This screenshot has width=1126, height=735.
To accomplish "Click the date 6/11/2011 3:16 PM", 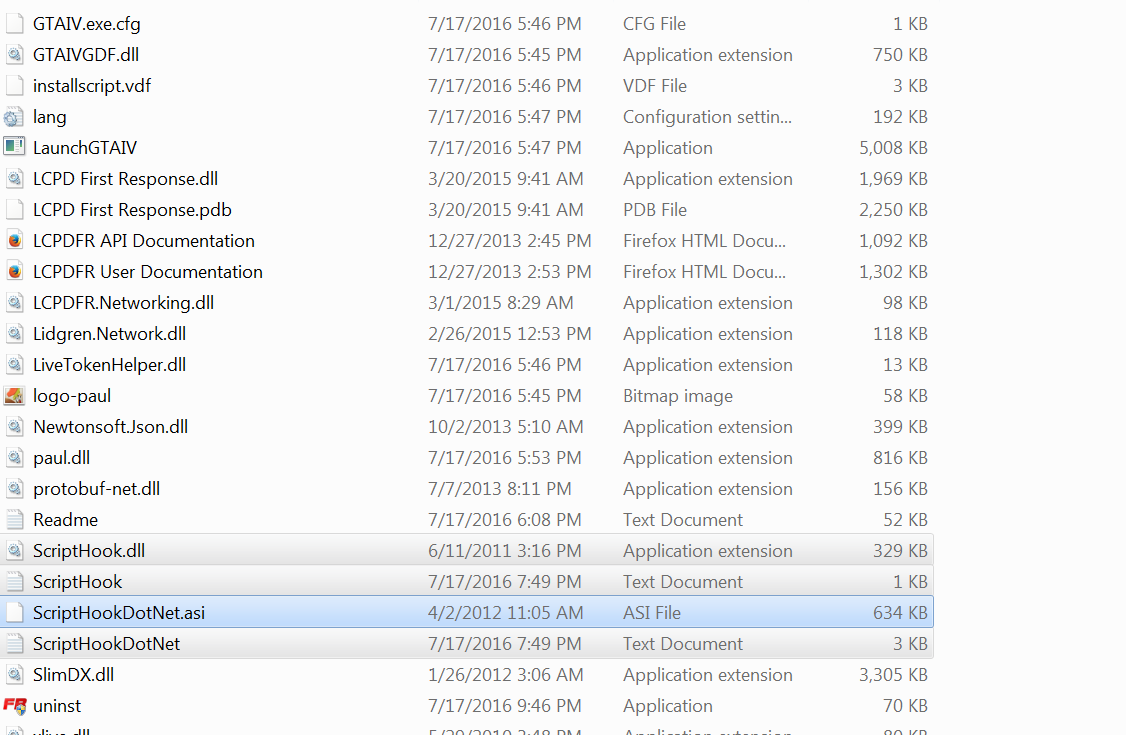I will (504, 551).
